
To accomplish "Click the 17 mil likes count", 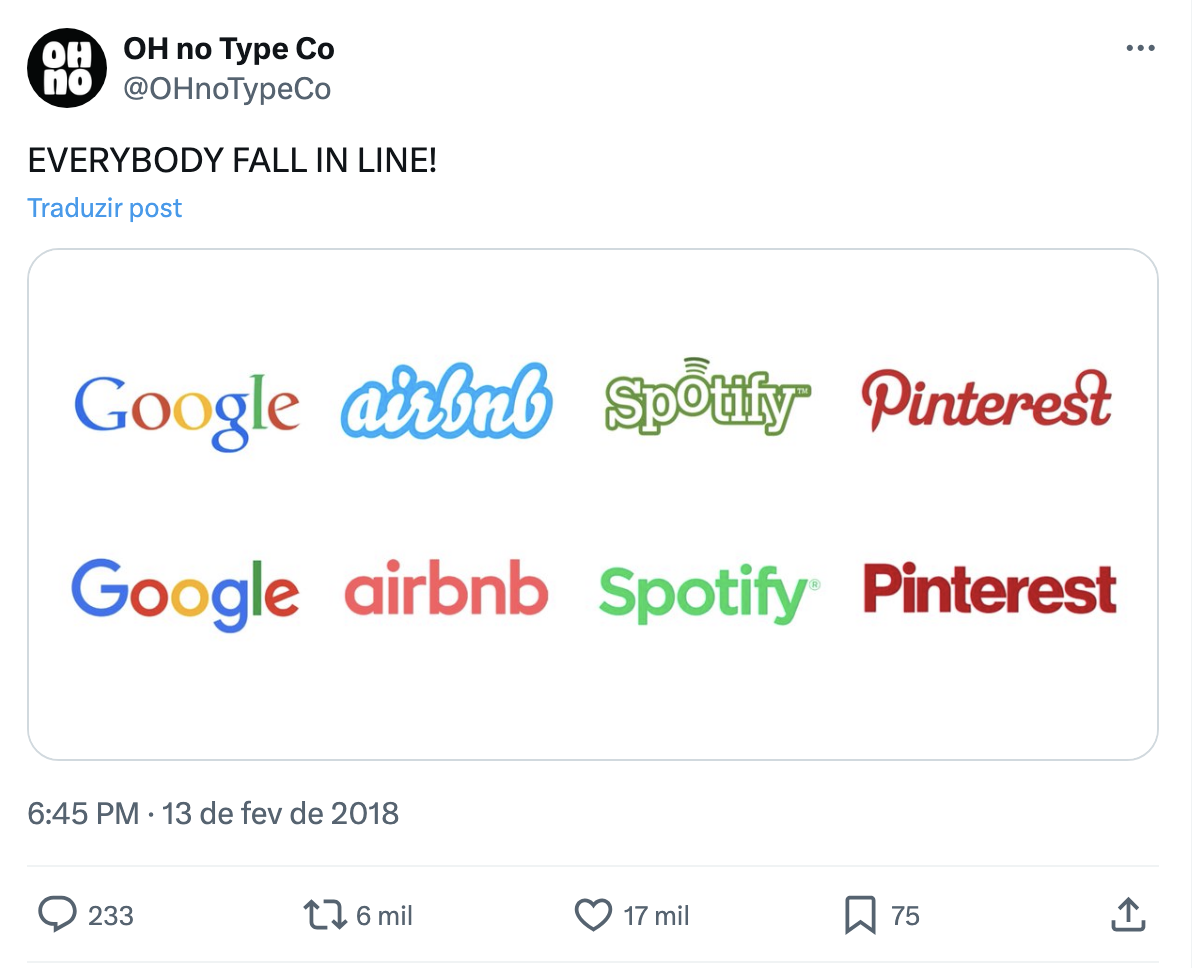I will click(x=656, y=915).
